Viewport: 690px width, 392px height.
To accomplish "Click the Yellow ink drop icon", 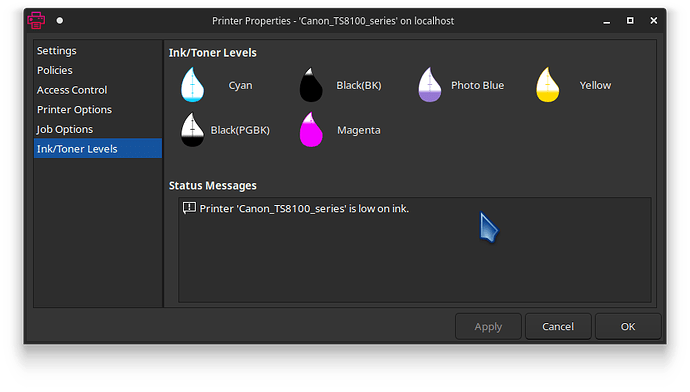I will [x=547, y=84].
